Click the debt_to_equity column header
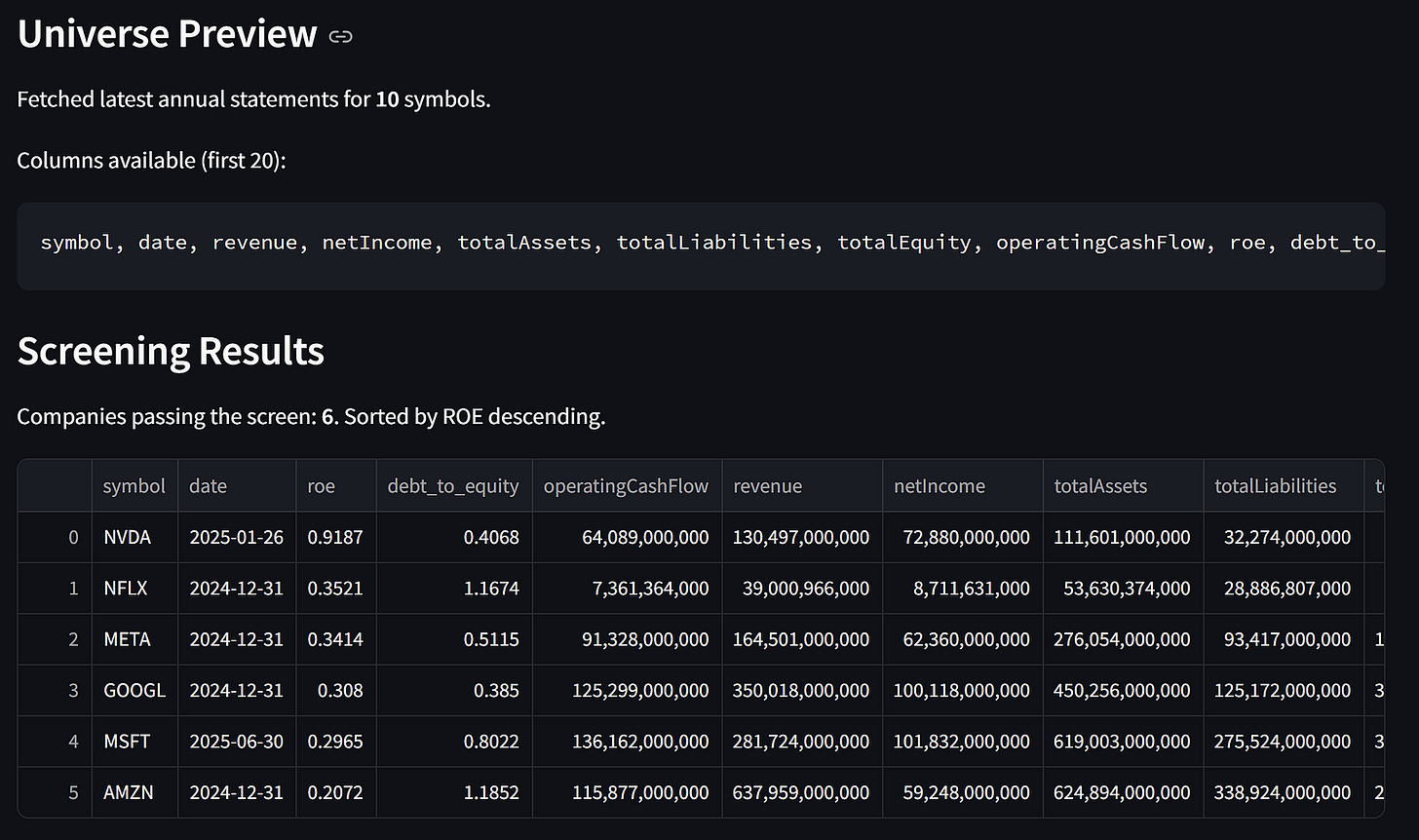 pos(454,485)
